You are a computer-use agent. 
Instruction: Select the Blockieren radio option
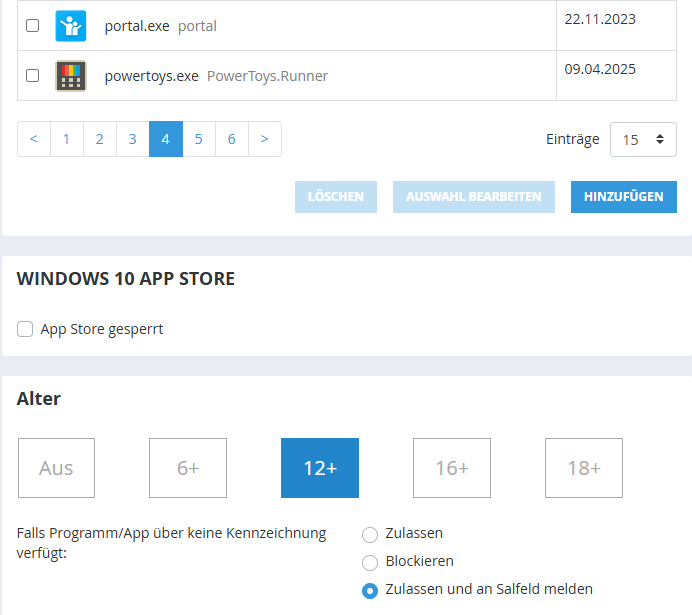(370, 562)
